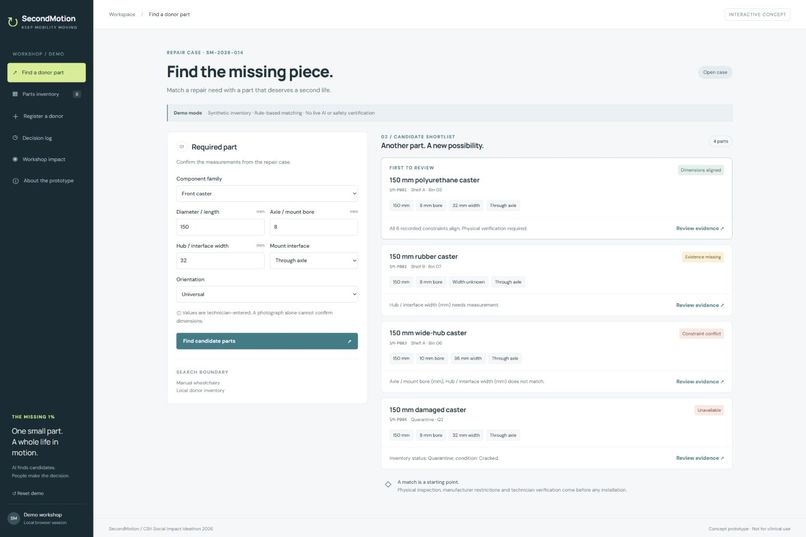
Task: Review evidence for the rubber caster
Action: click(700, 305)
